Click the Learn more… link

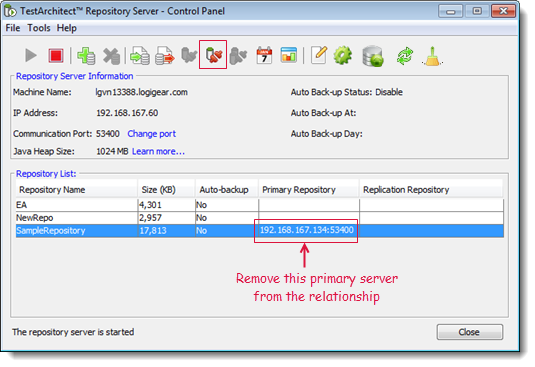click(158, 151)
